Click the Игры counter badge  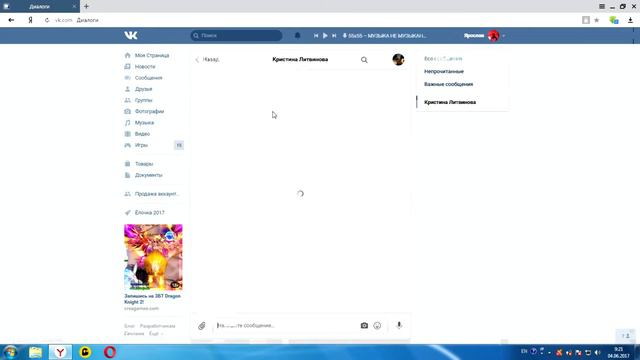[179, 145]
